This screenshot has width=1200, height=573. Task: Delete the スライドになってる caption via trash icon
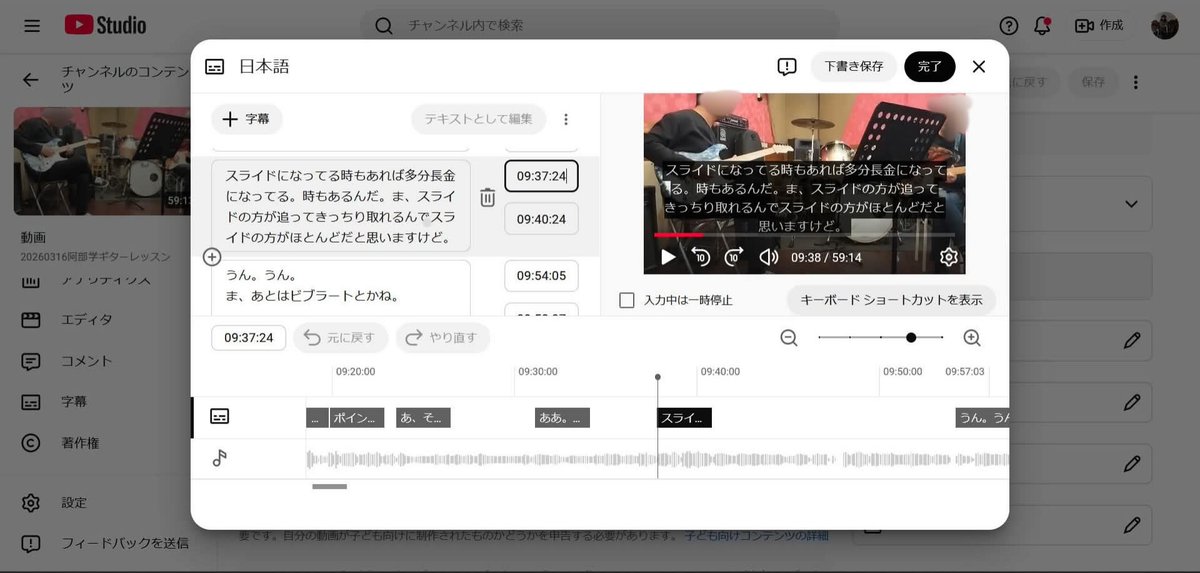tap(488, 197)
